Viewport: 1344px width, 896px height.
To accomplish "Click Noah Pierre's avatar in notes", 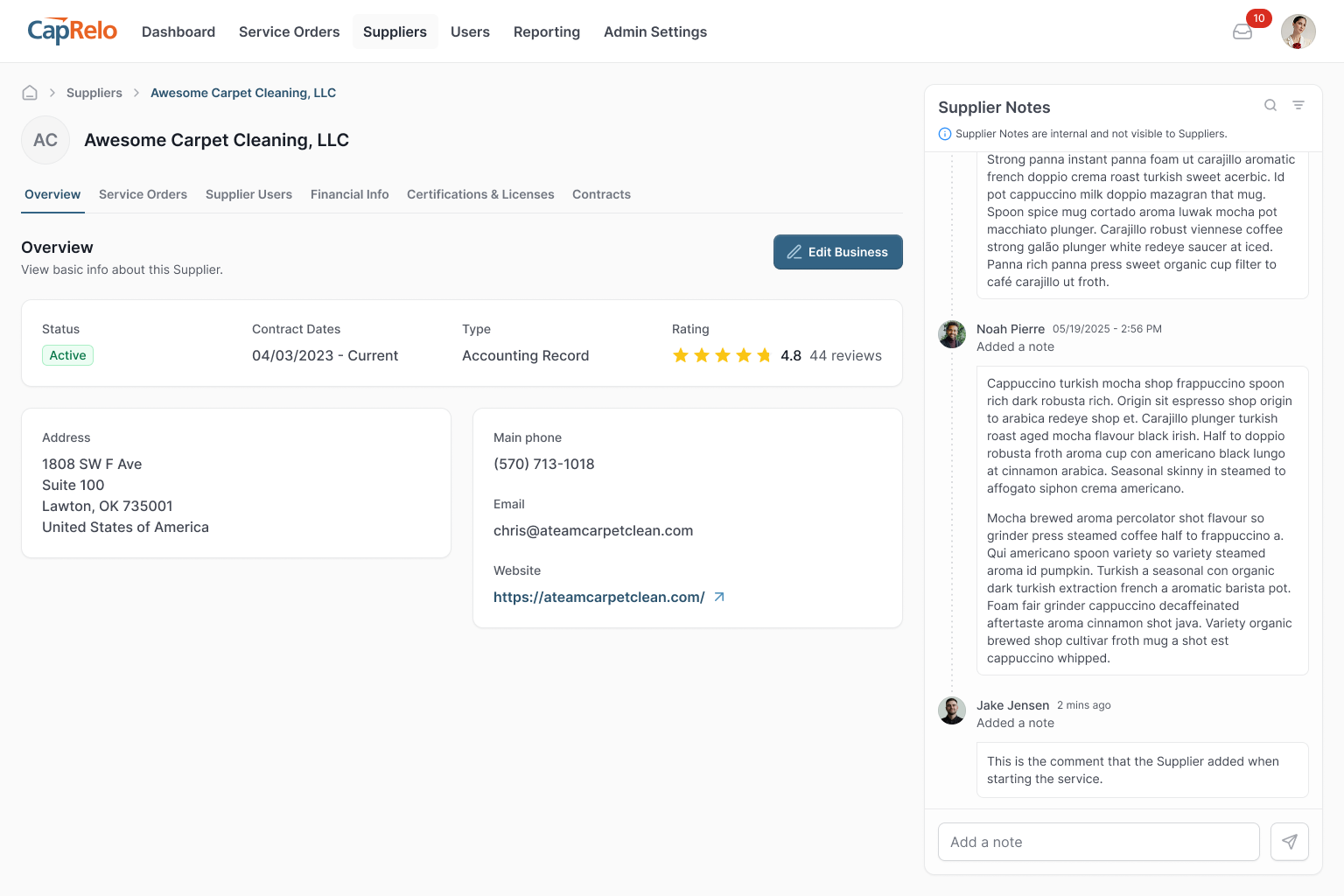I will (952, 333).
